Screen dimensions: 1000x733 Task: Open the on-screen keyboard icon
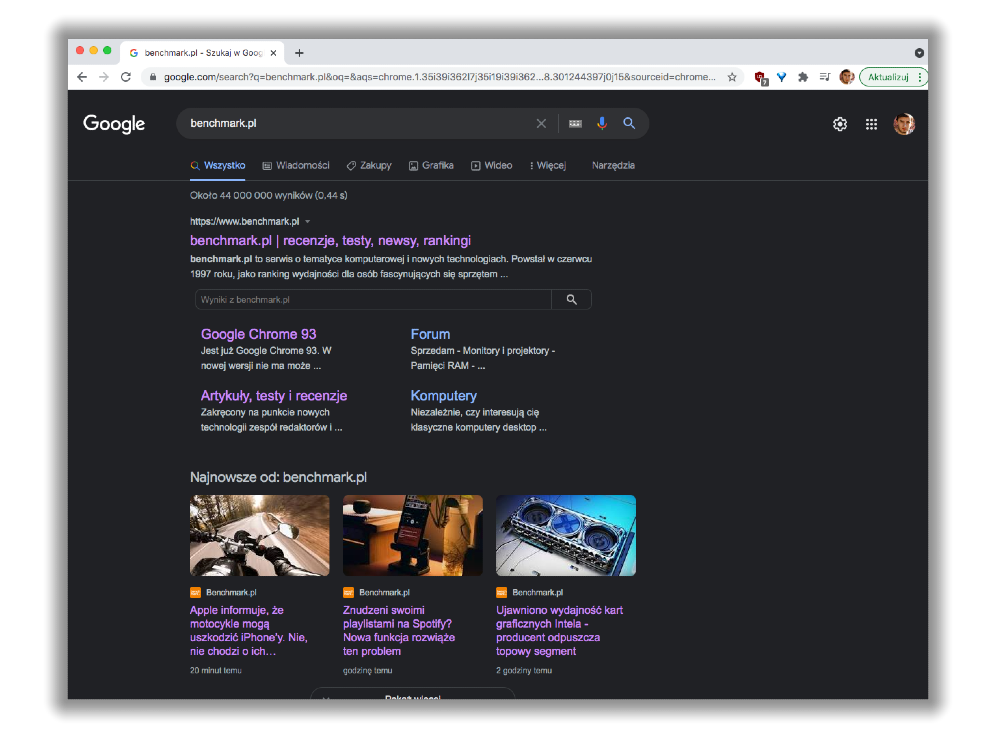pos(575,124)
